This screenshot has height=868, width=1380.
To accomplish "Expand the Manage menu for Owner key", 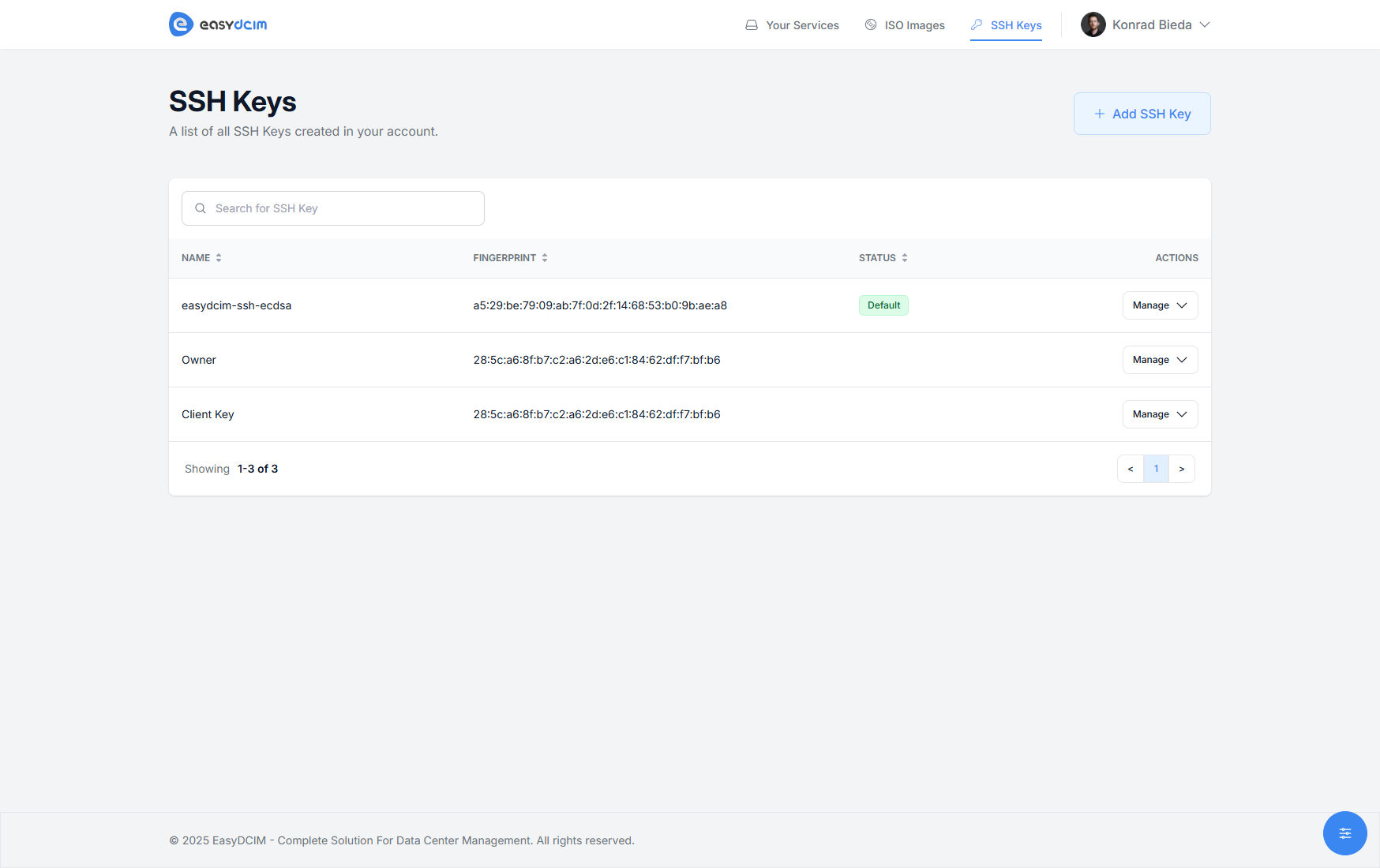I will point(1160,360).
